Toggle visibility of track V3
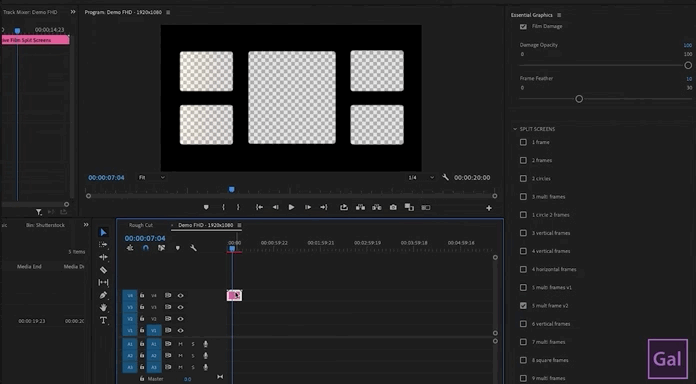 pyautogui.click(x=181, y=307)
